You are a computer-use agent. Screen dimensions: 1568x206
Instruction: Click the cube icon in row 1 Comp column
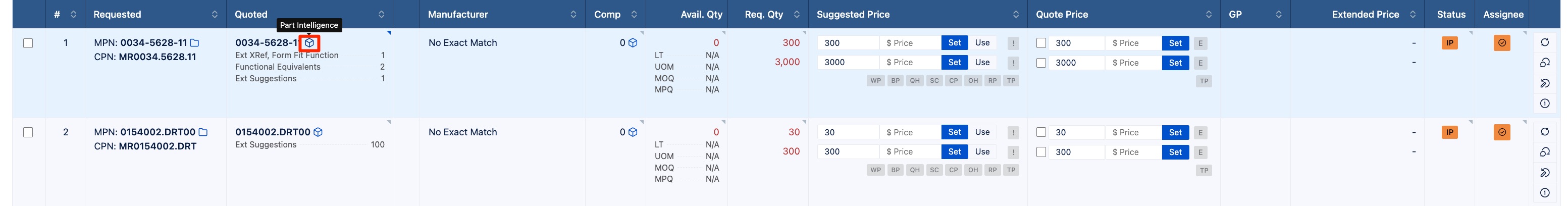633,42
